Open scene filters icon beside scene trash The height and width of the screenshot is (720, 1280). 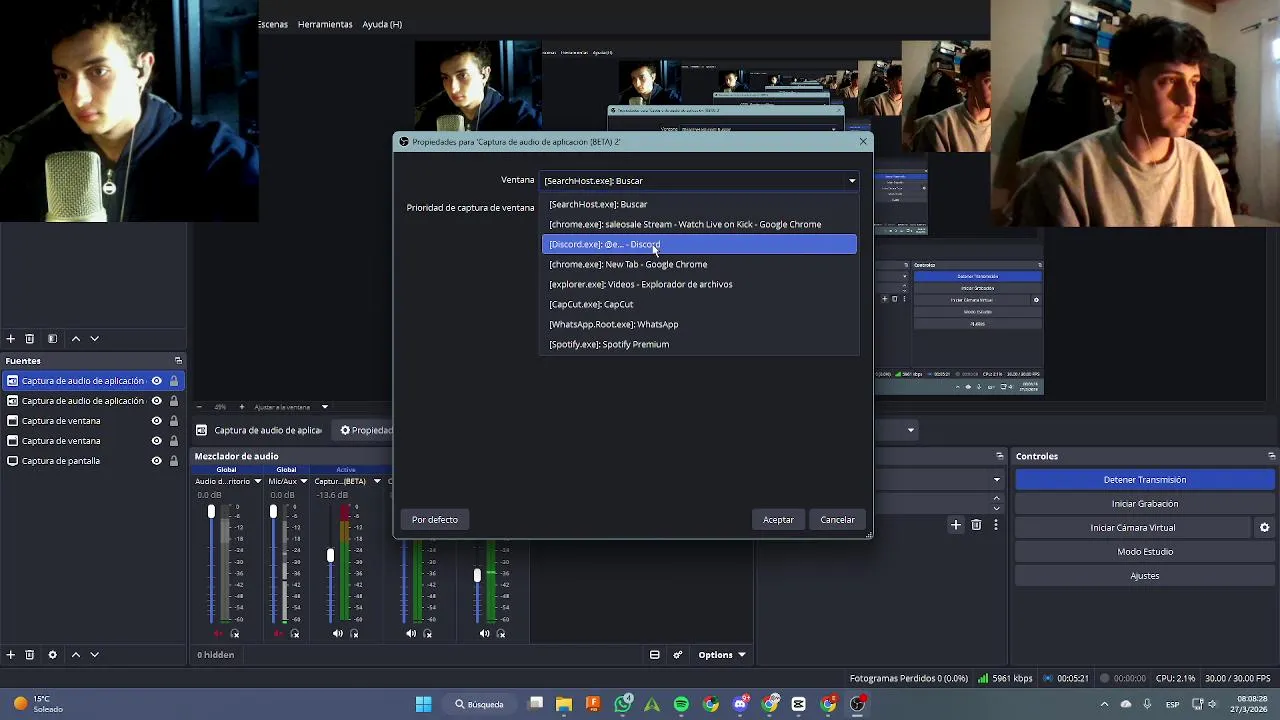(x=52, y=339)
